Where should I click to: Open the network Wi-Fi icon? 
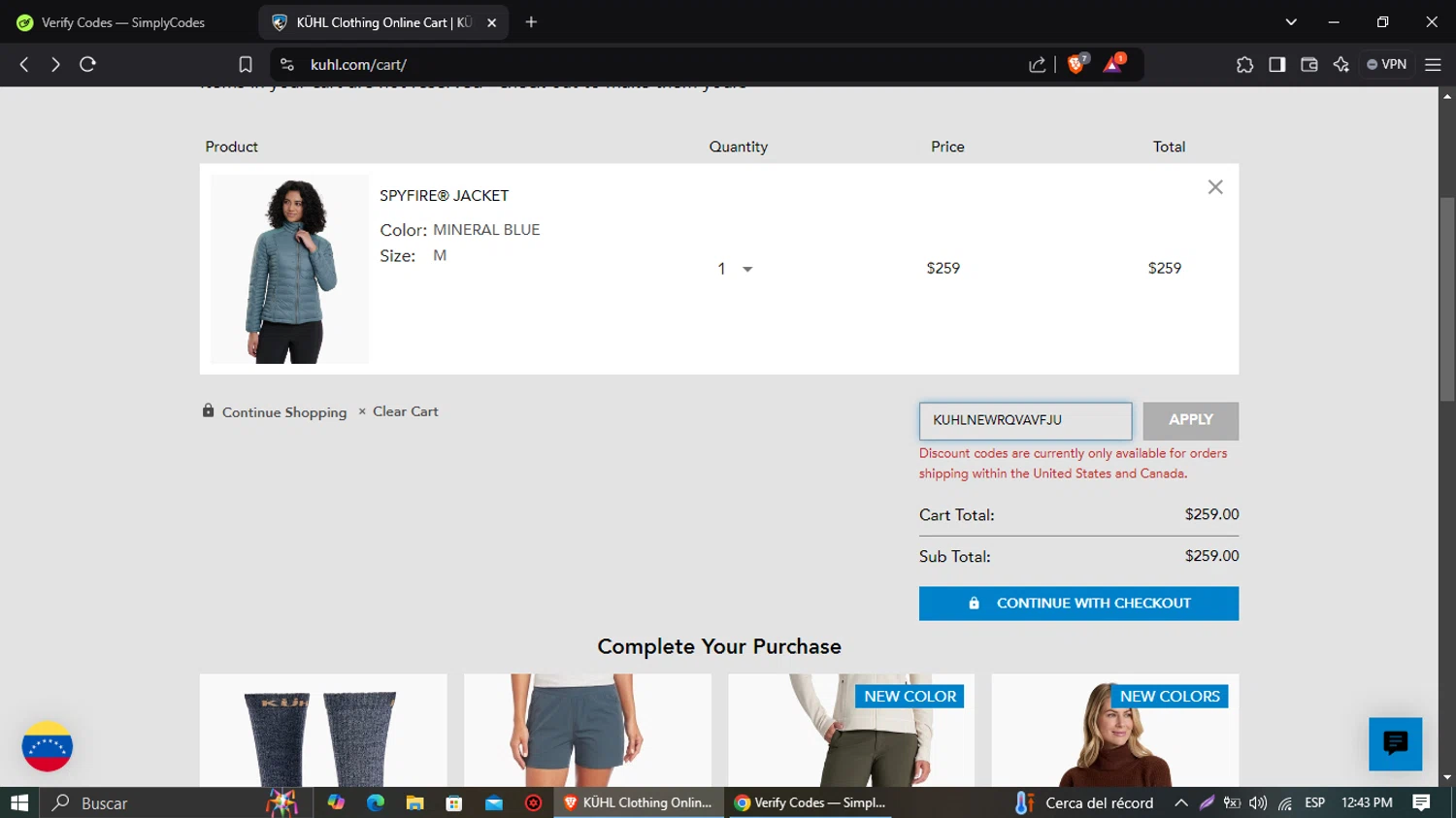tap(1285, 802)
